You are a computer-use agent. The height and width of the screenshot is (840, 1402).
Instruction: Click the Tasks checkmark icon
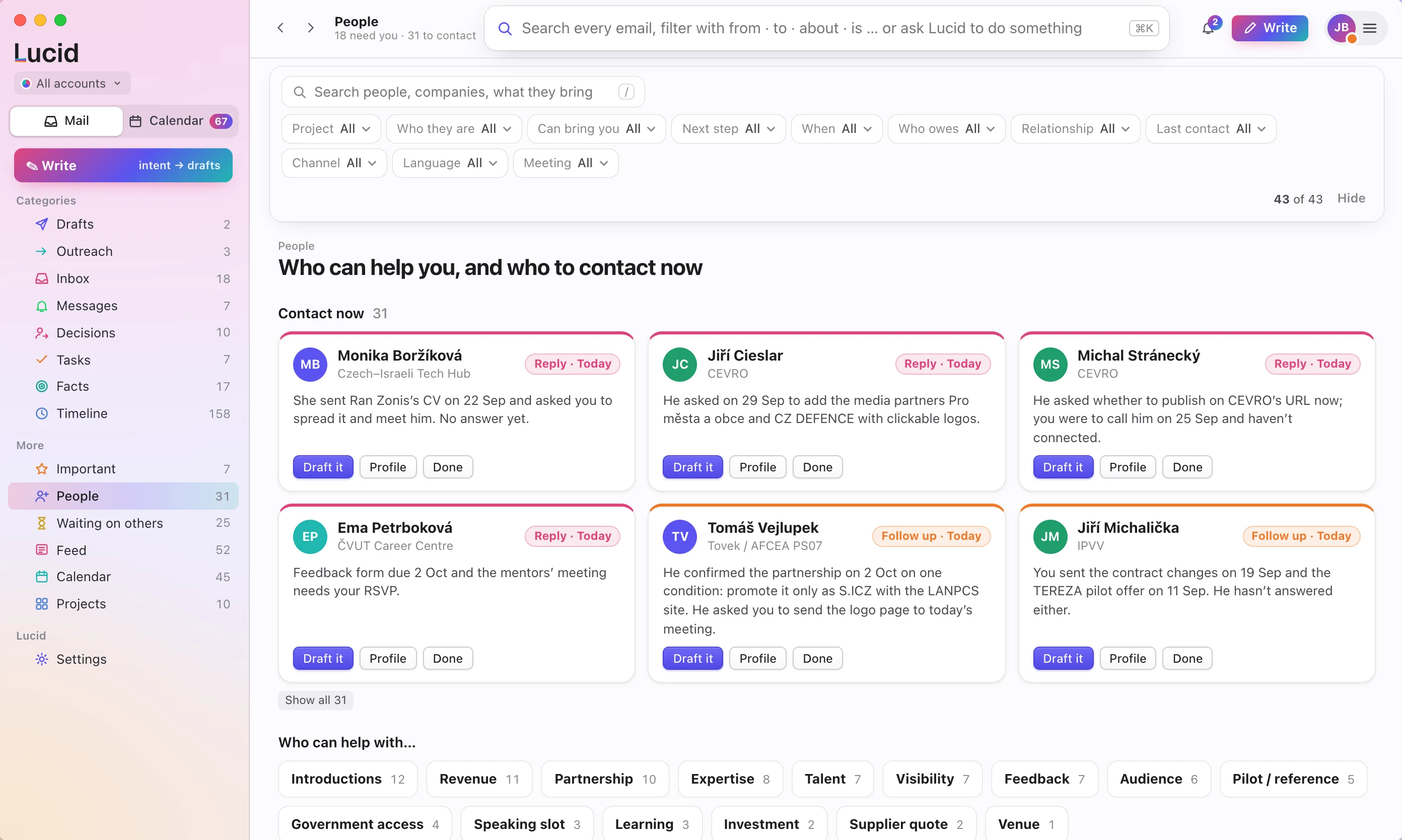pyautogui.click(x=42, y=360)
